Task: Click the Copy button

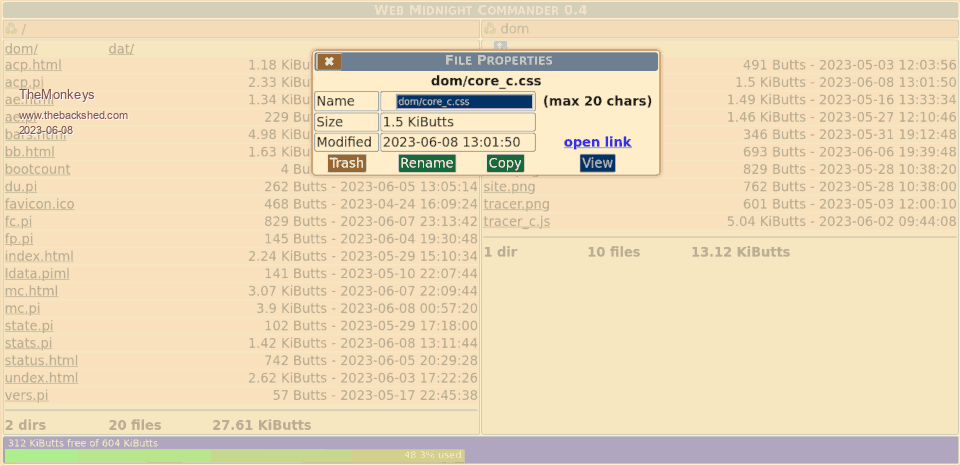Action: 505,163
